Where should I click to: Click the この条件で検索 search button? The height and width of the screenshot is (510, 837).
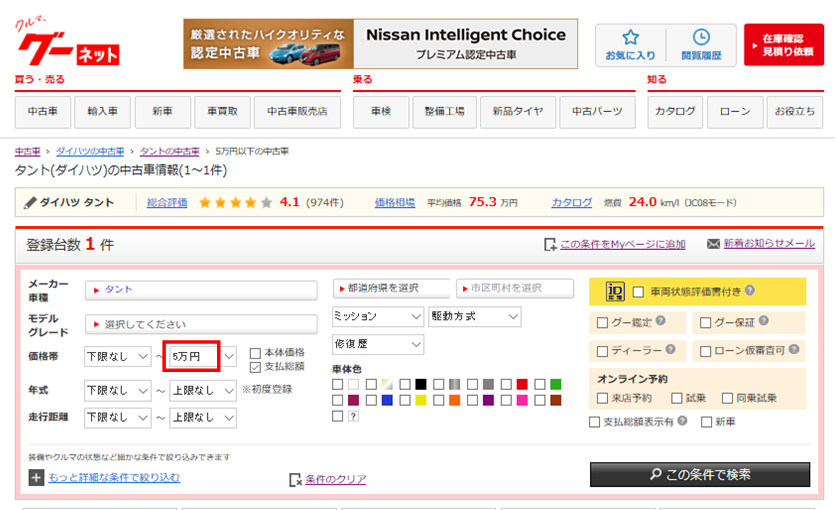(700, 474)
